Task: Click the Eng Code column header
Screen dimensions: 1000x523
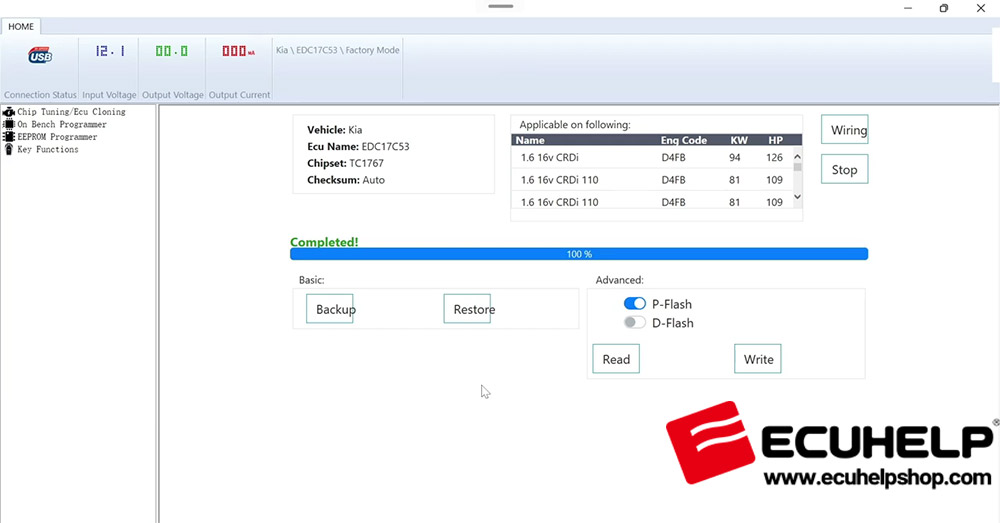Action: (684, 140)
